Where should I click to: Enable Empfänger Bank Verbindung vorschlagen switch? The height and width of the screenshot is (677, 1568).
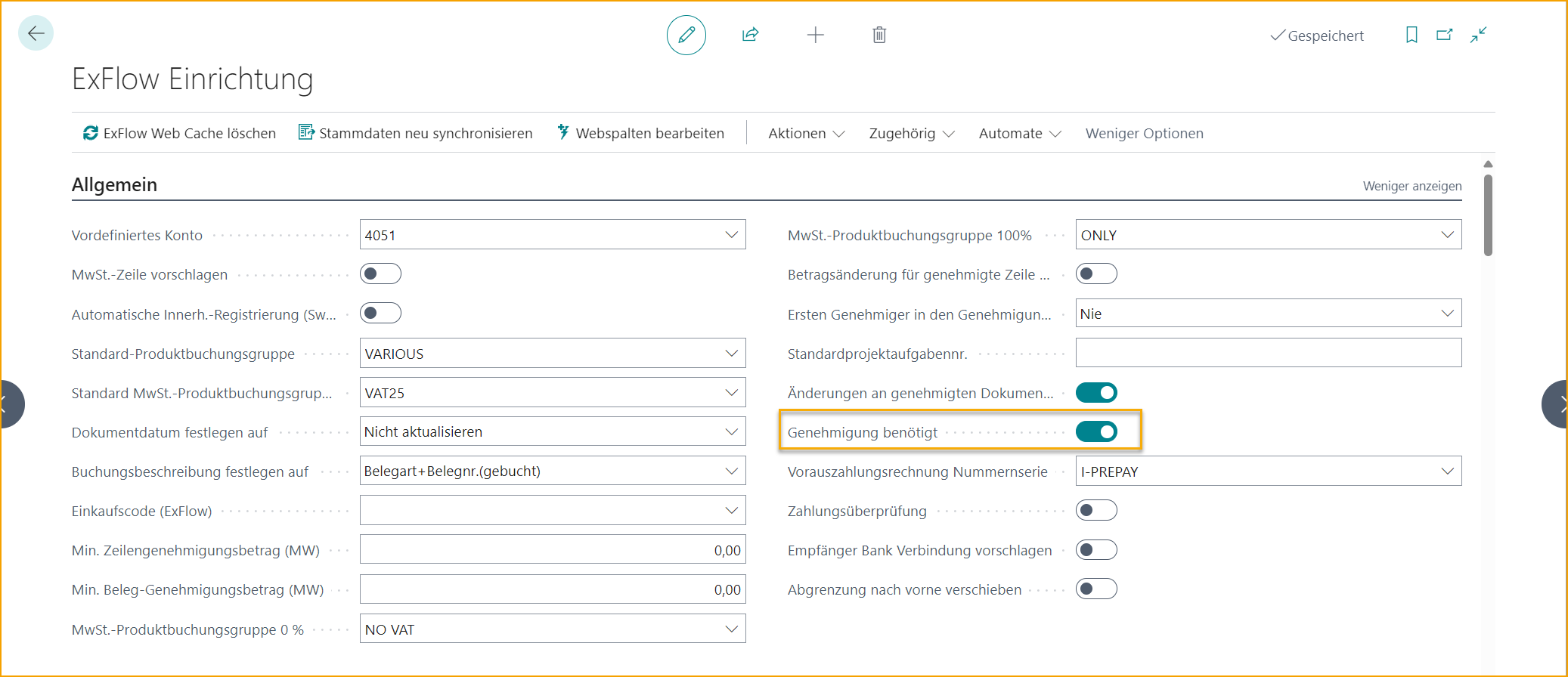pos(1096,549)
